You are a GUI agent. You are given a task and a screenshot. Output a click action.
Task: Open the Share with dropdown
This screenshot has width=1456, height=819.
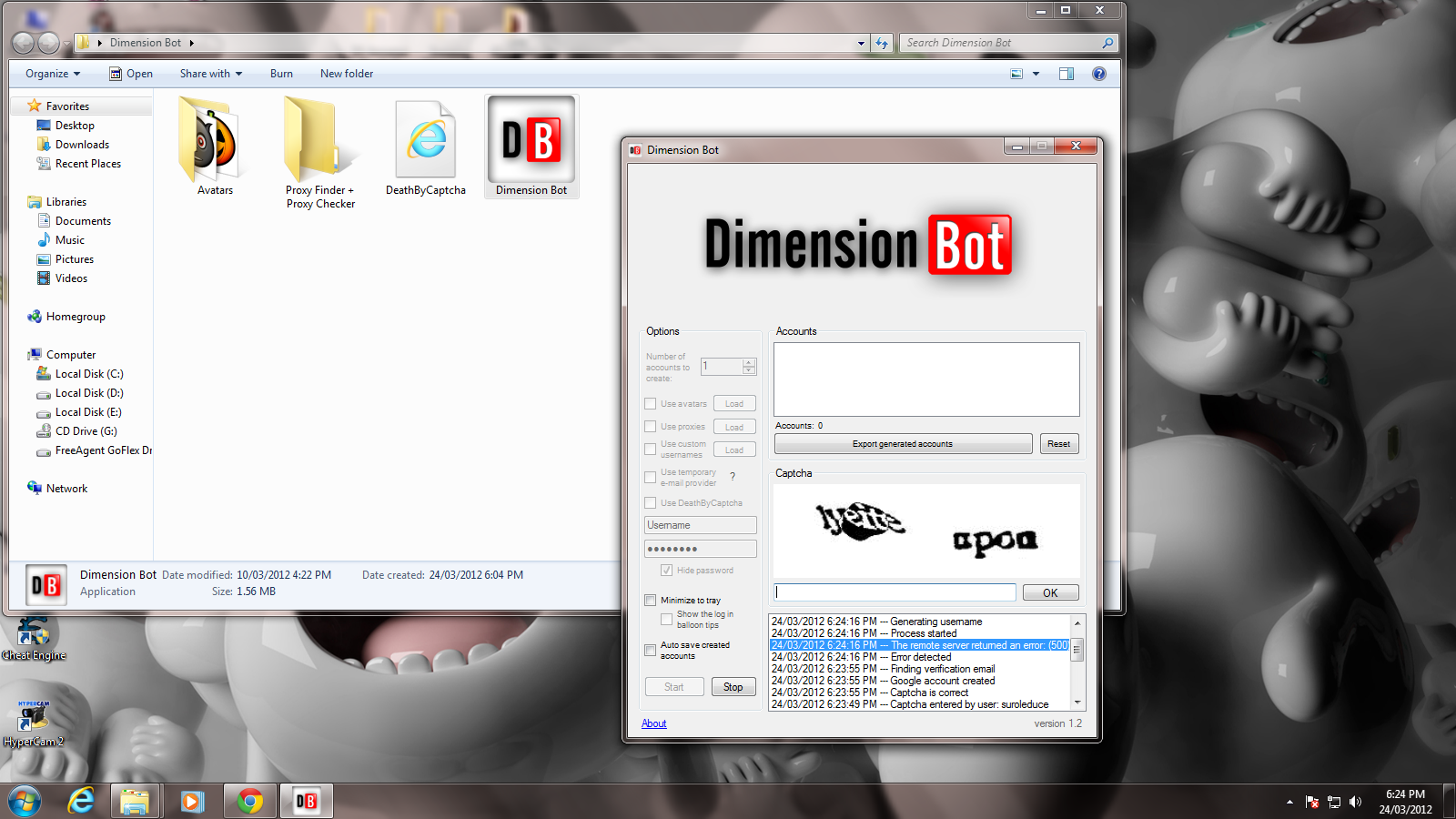211,74
